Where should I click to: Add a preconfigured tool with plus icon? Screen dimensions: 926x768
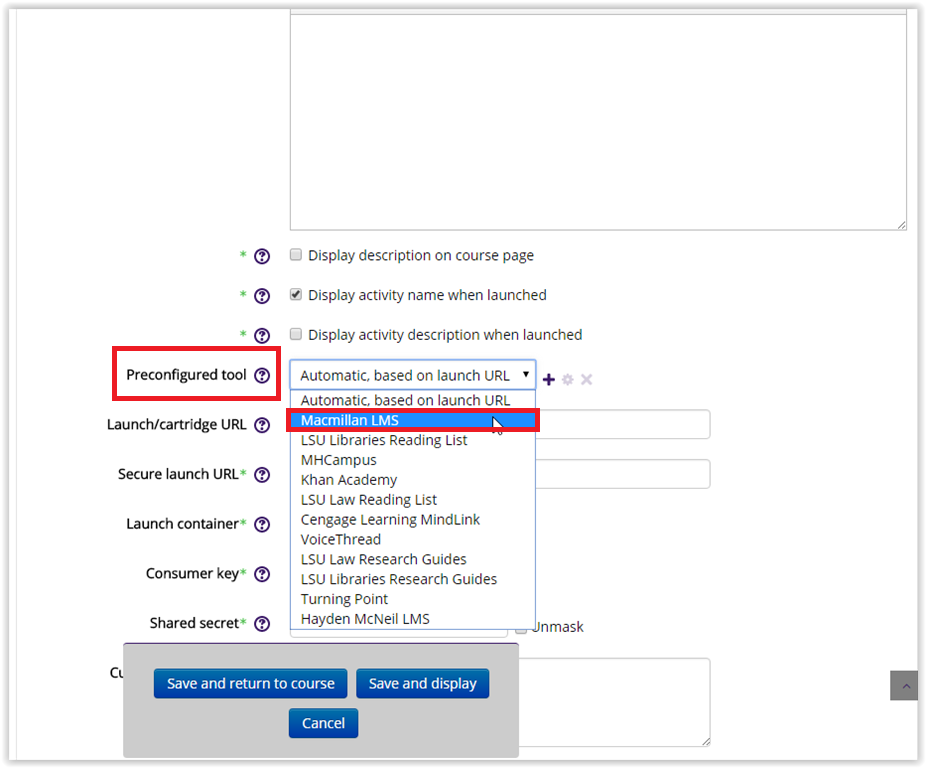[x=549, y=379]
